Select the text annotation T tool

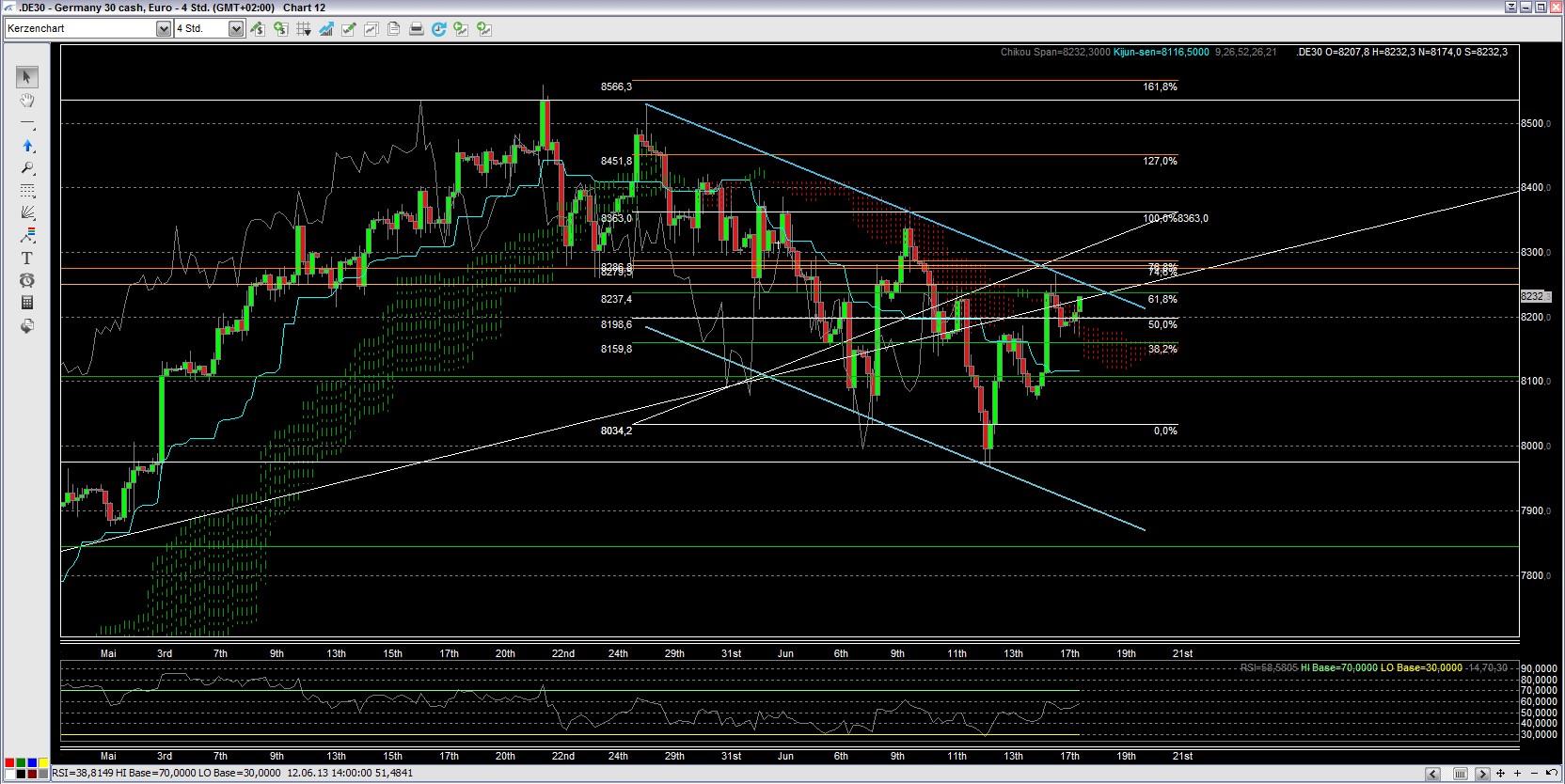[27, 259]
